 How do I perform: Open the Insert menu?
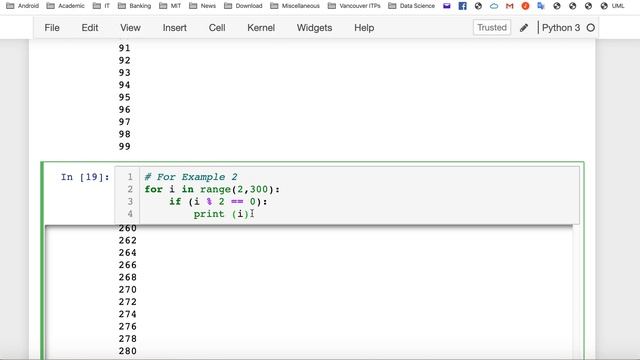coord(175,28)
